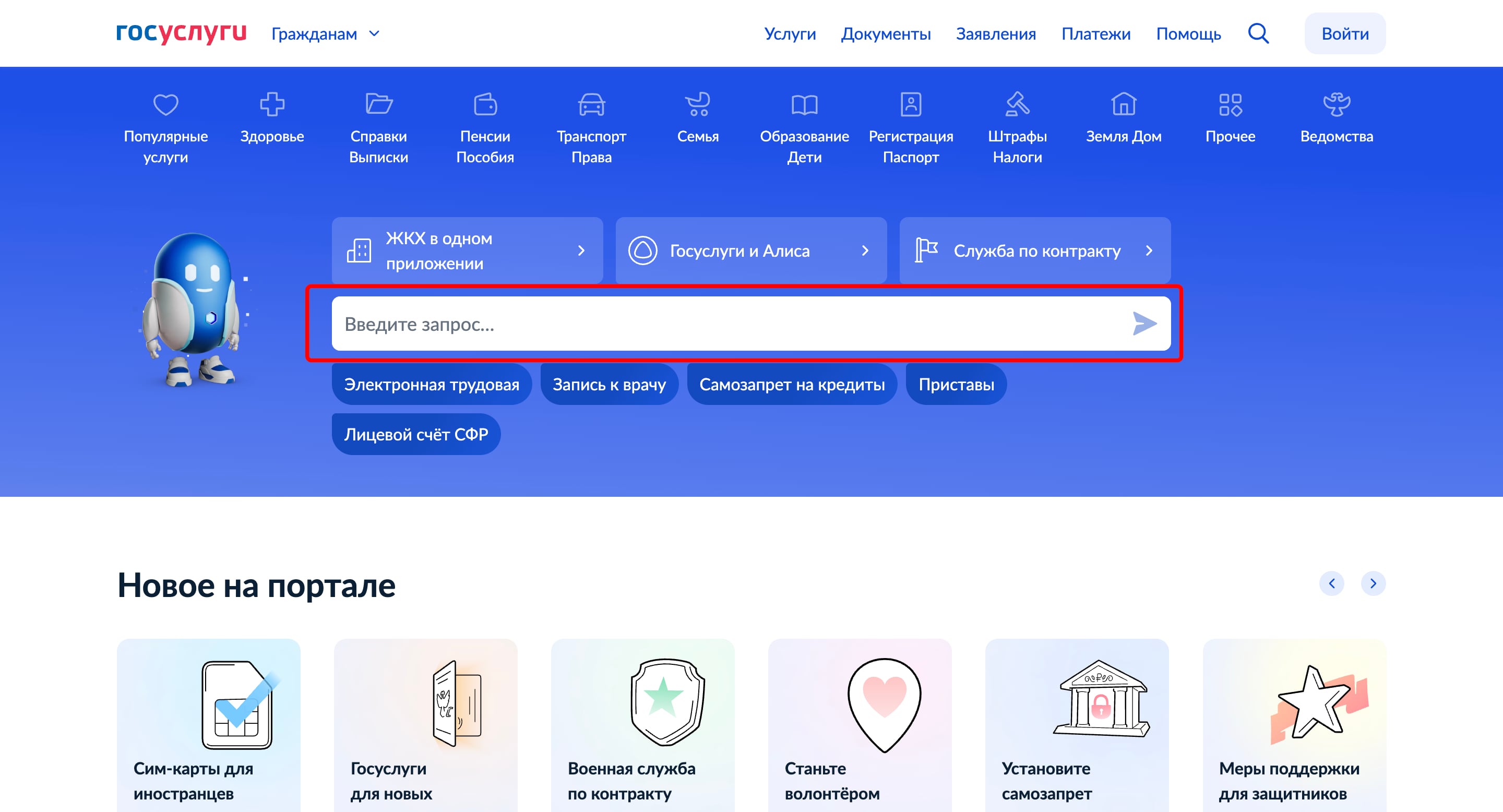Viewport: 1503px width, 812px height.
Task: Click the building icon in the ЖКХ banner
Action: (359, 251)
